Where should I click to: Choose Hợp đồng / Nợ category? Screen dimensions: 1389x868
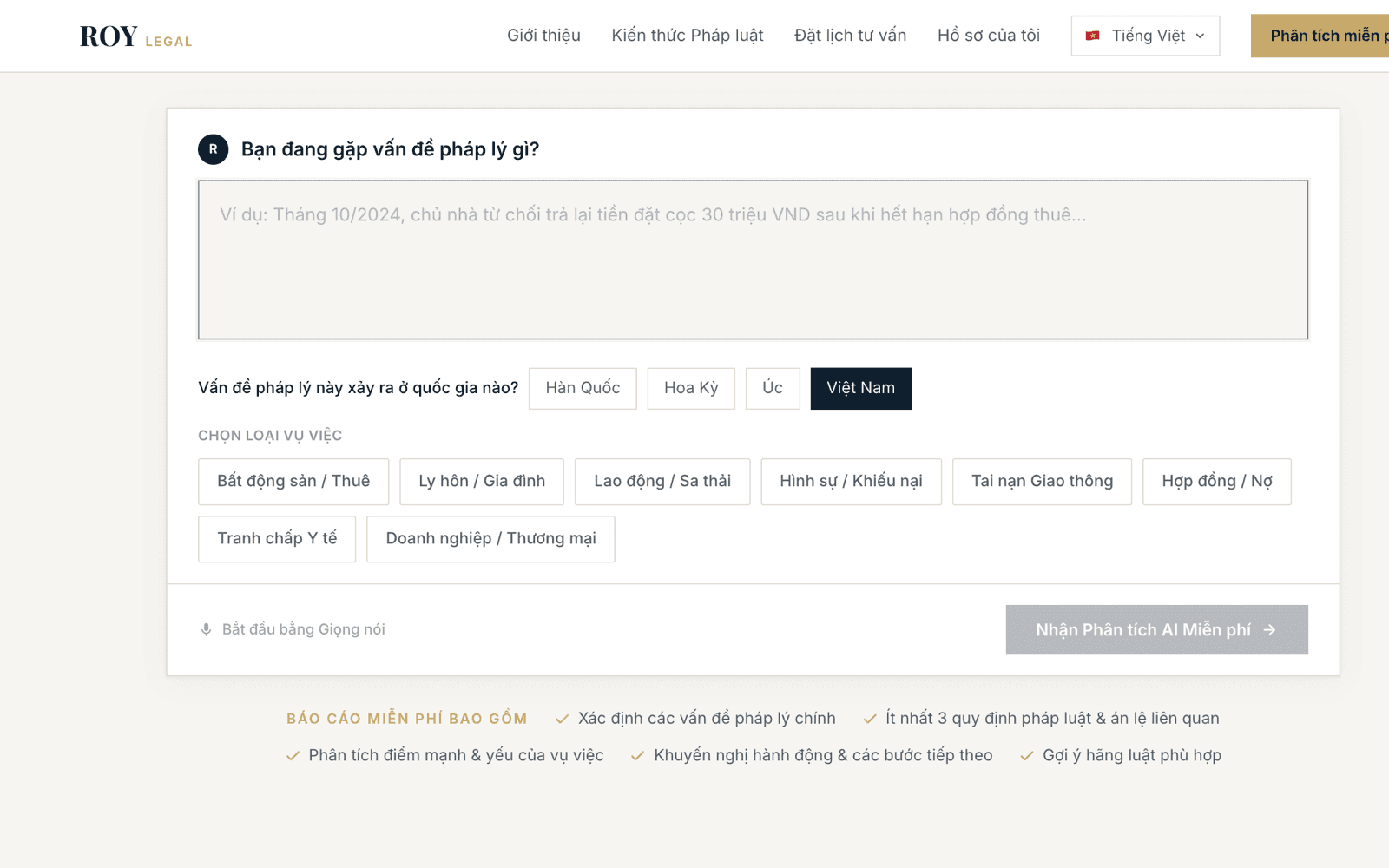(1217, 482)
